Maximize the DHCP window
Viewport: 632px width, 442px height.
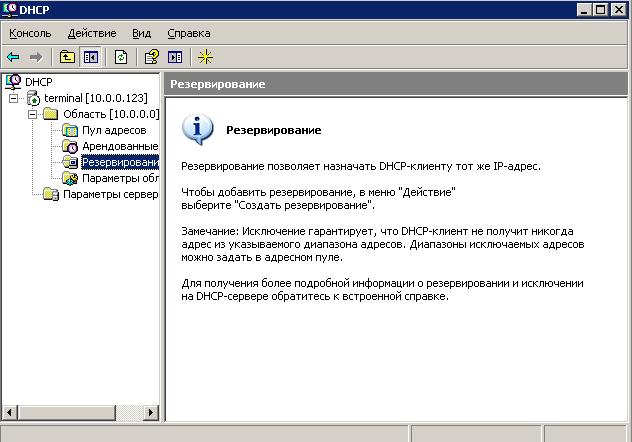(x=602, y=9)
